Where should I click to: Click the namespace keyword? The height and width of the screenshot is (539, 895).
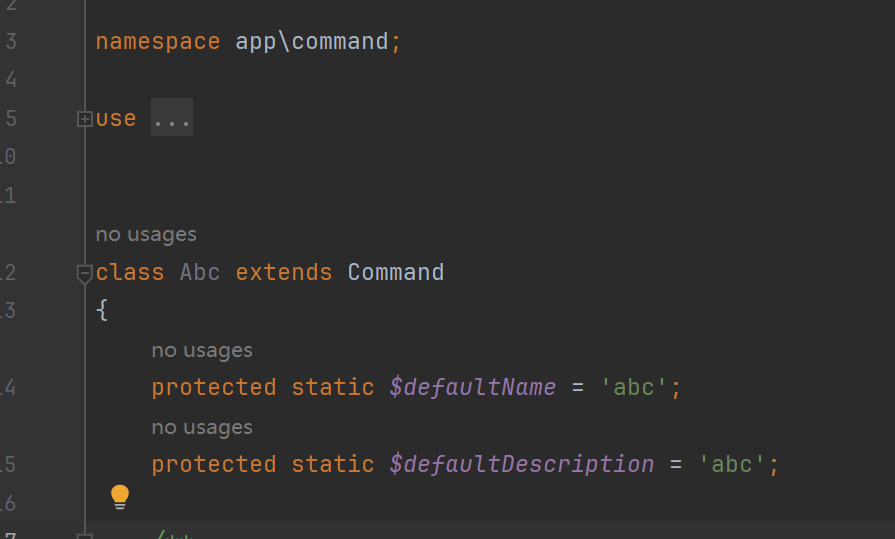158,42
